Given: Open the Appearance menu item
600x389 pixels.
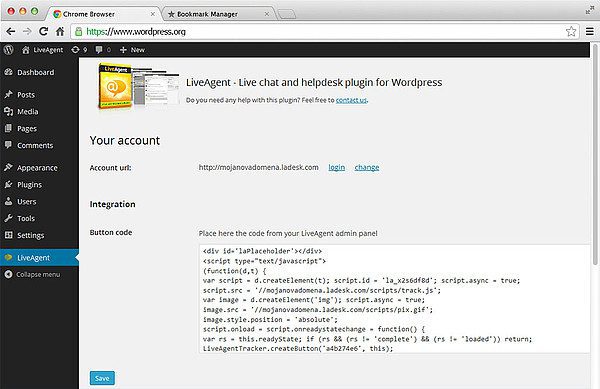Looking at the screenshot, I should (x=39, y=168).
